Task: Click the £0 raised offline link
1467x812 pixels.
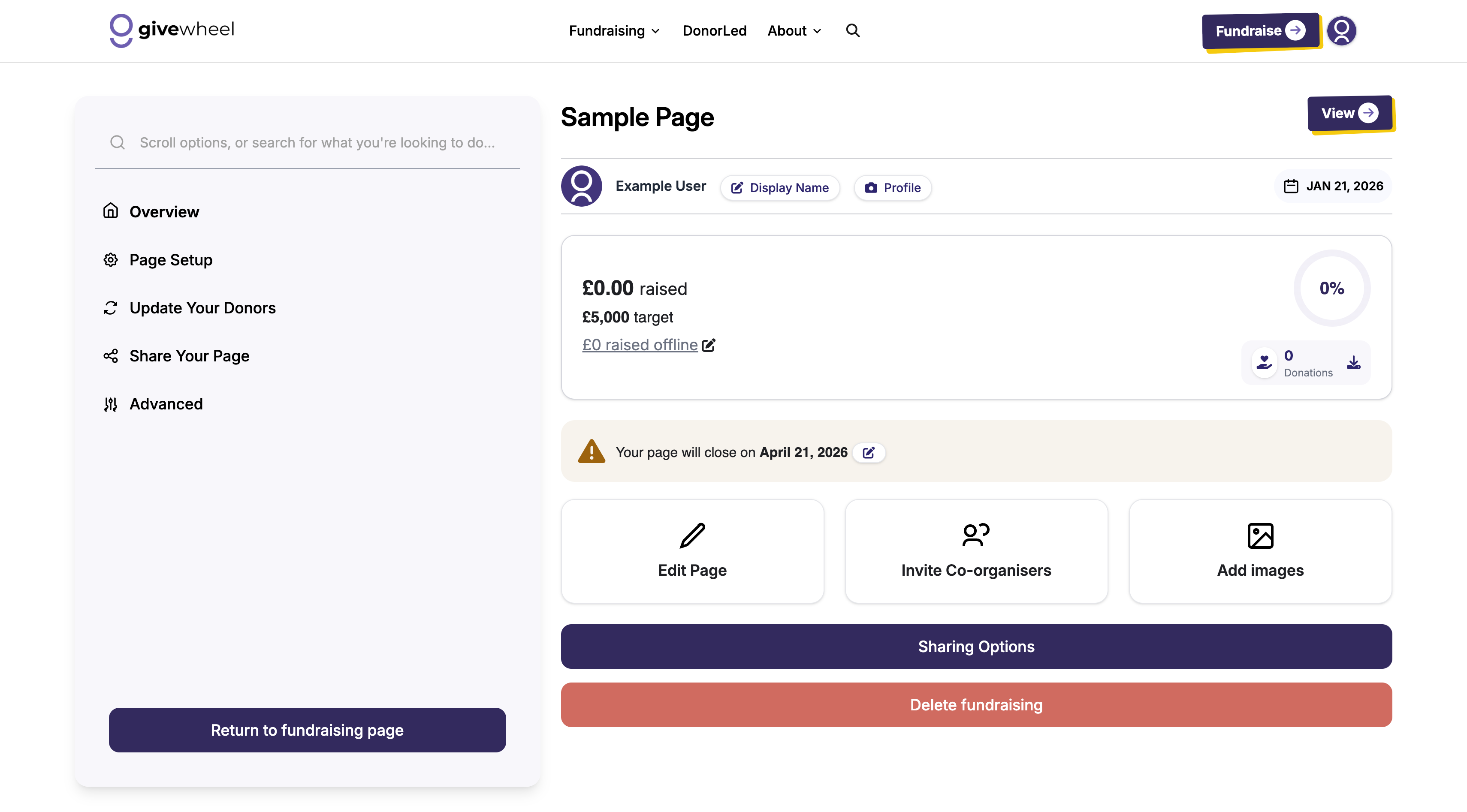Action: (640, 345)
